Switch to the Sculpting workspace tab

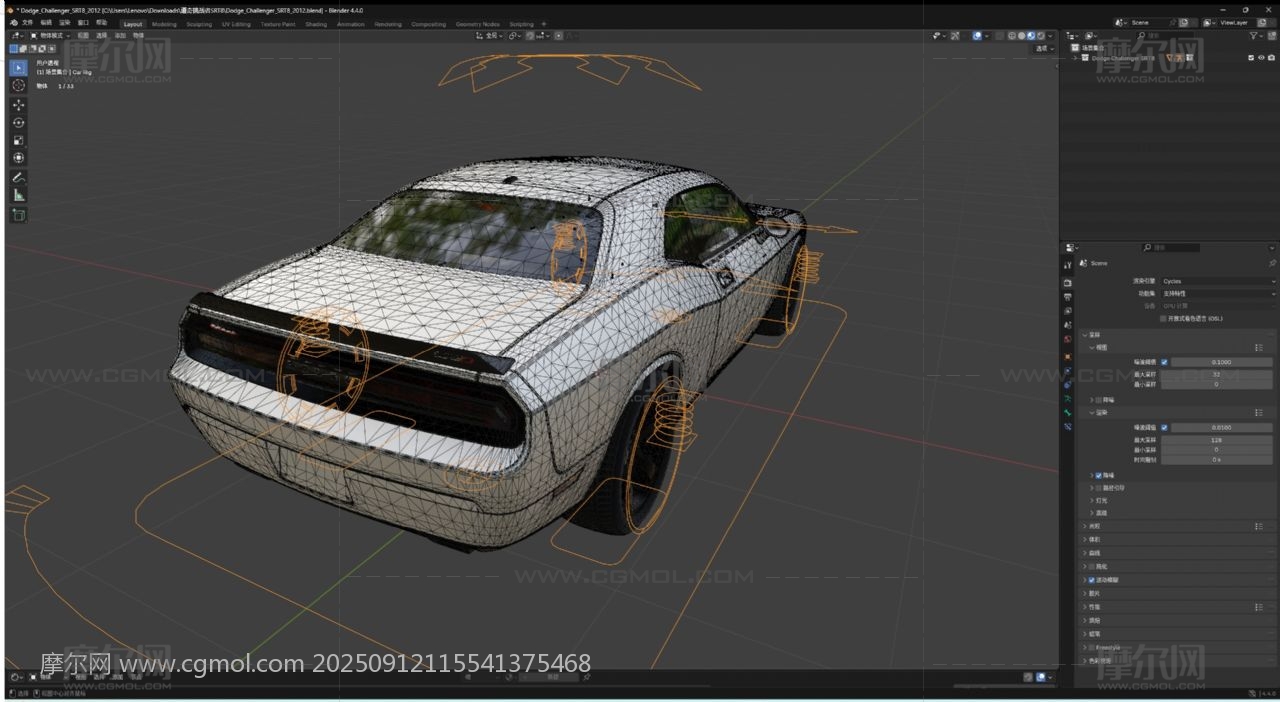pos(199,24)
